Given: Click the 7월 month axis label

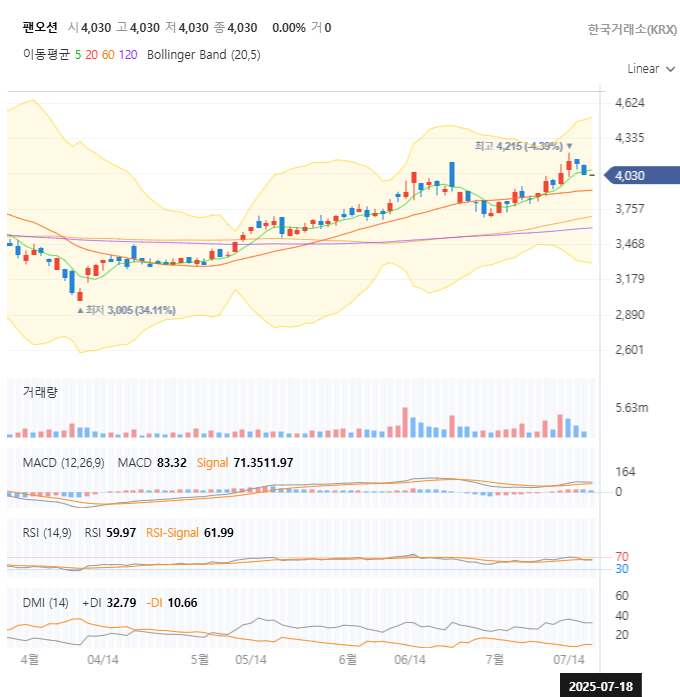Looking at the screenshot, I should [495, 659].
